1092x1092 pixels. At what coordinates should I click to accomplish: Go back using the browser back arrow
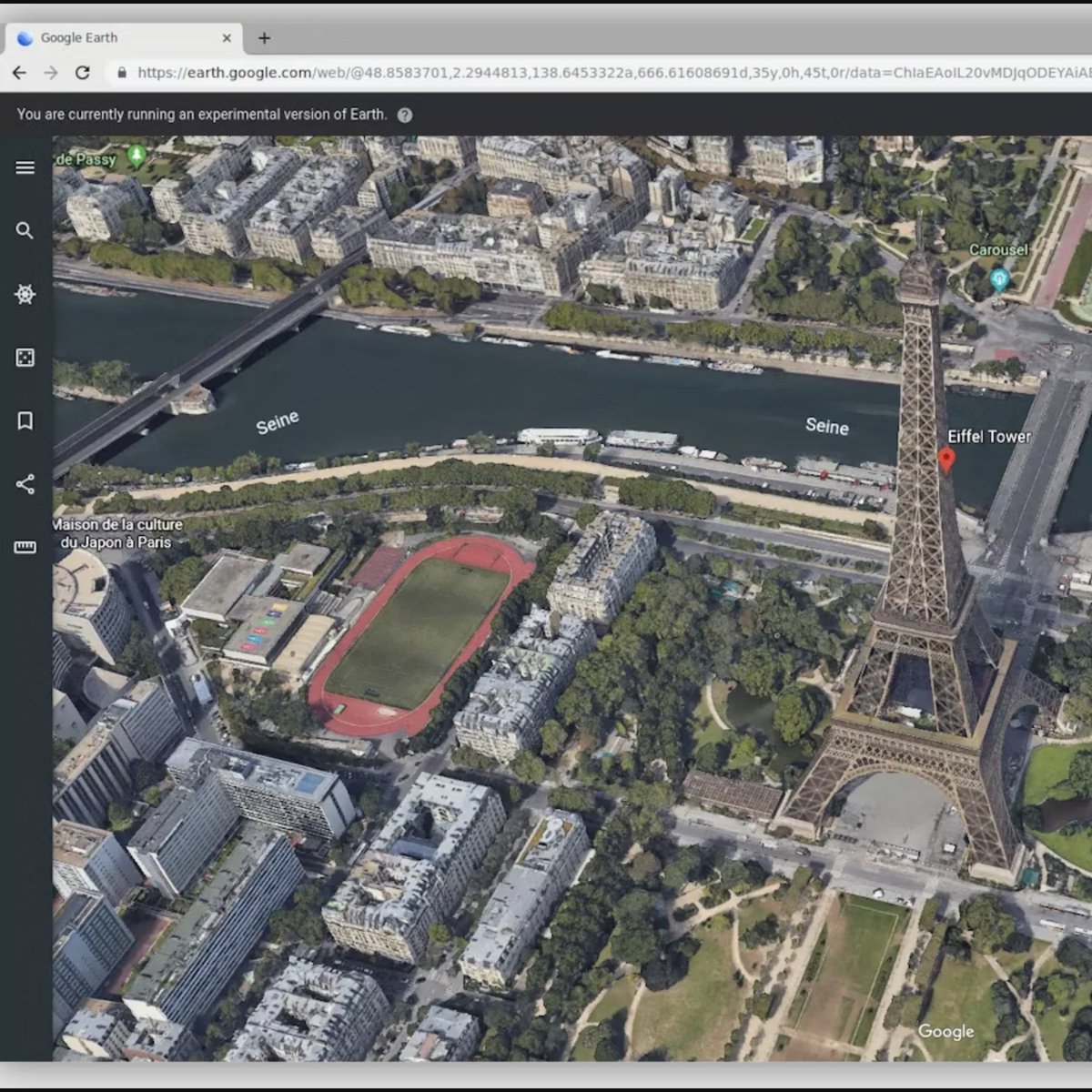pyautogui.click(x=19, y=73)
